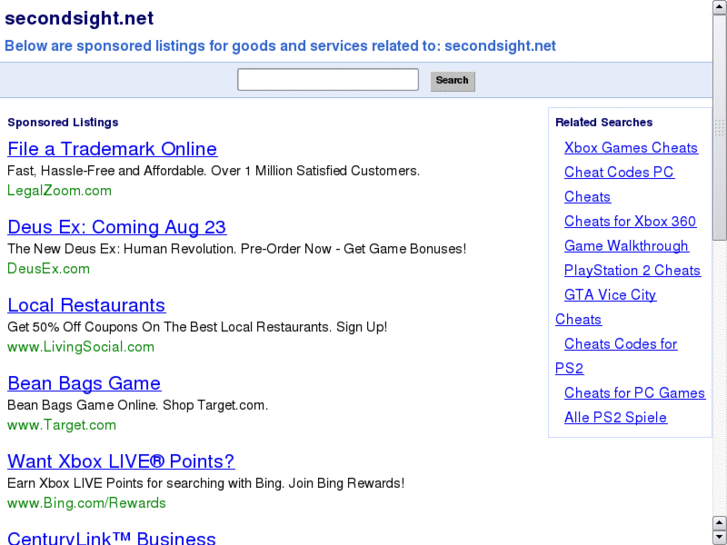Select Xbox Games Cheats related search
The width and height of the screenshot is (727, 545).
[631, 148]
